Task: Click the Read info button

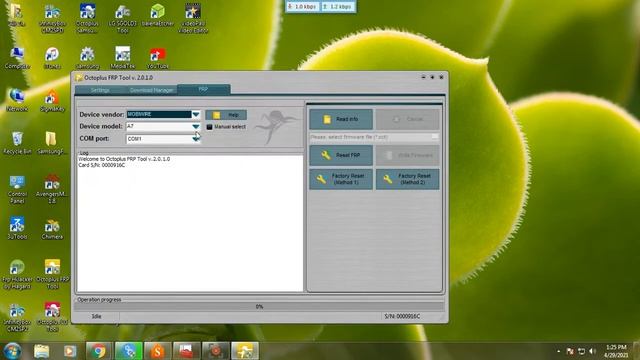Action: pos(341,119)
